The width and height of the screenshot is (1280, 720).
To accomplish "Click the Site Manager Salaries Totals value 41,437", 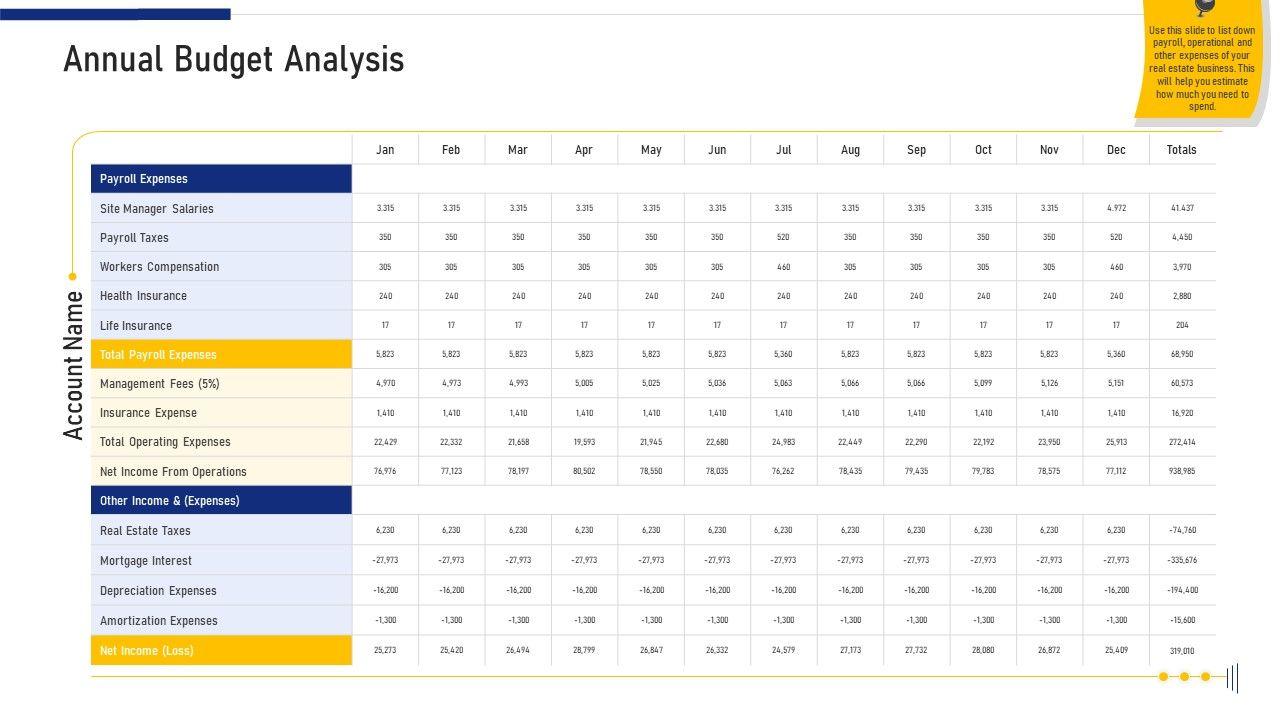I will [1182, 209].
